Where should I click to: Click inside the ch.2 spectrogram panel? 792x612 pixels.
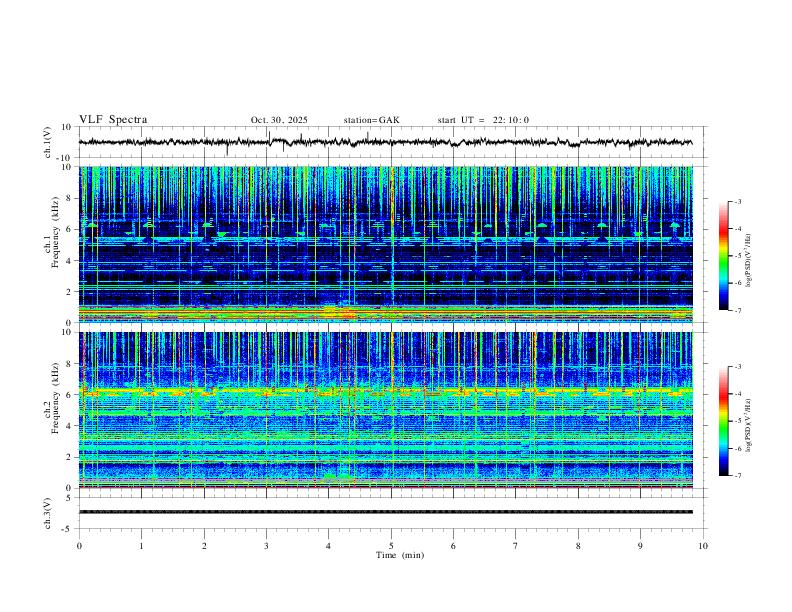(x=385, y=410)
